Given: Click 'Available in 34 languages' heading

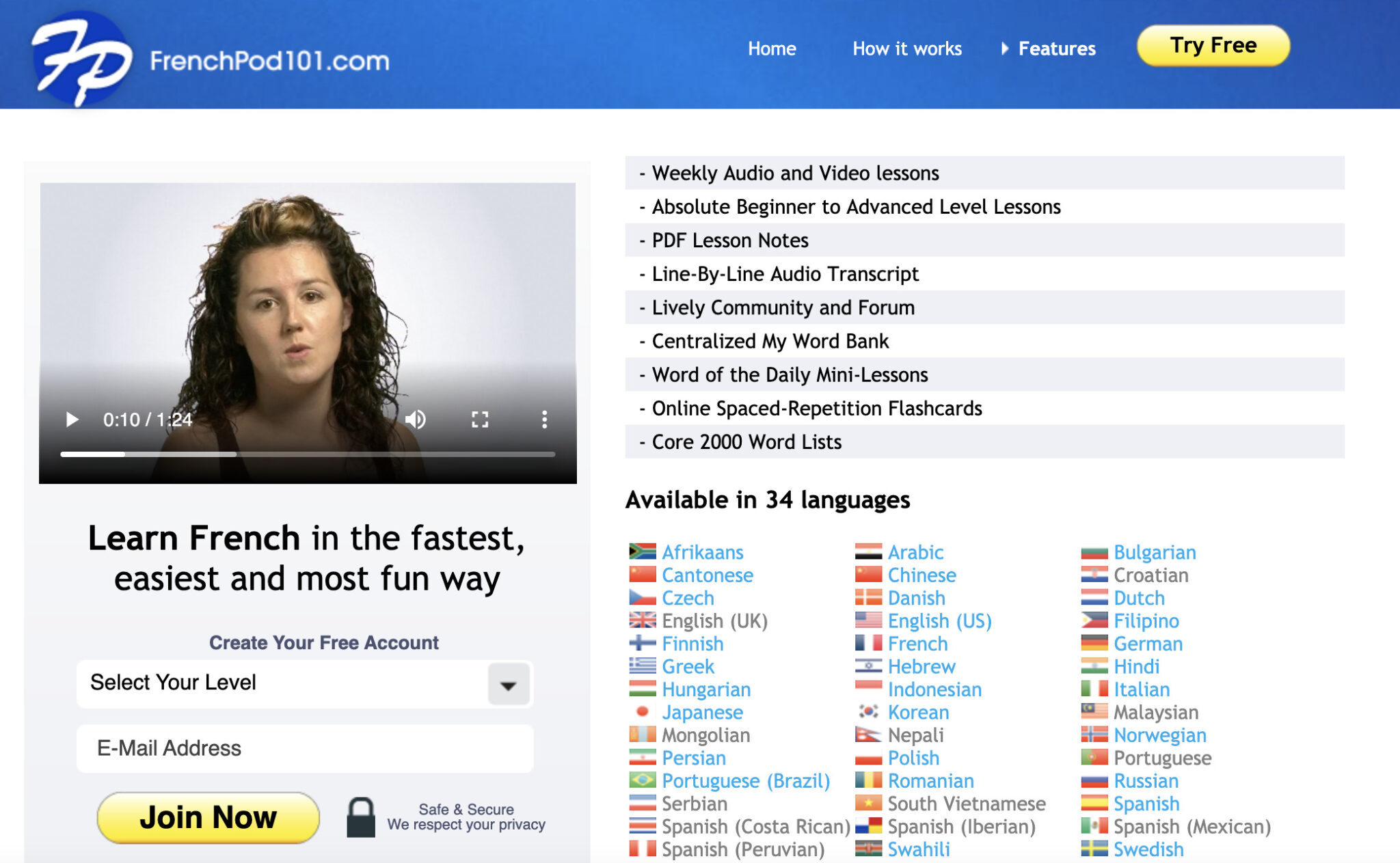Looking at the screenshot, I should click(768, 500).
